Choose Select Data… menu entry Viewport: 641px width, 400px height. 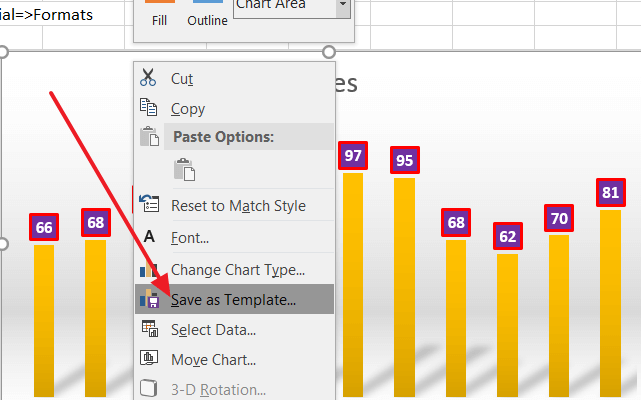tap(234, 329)
